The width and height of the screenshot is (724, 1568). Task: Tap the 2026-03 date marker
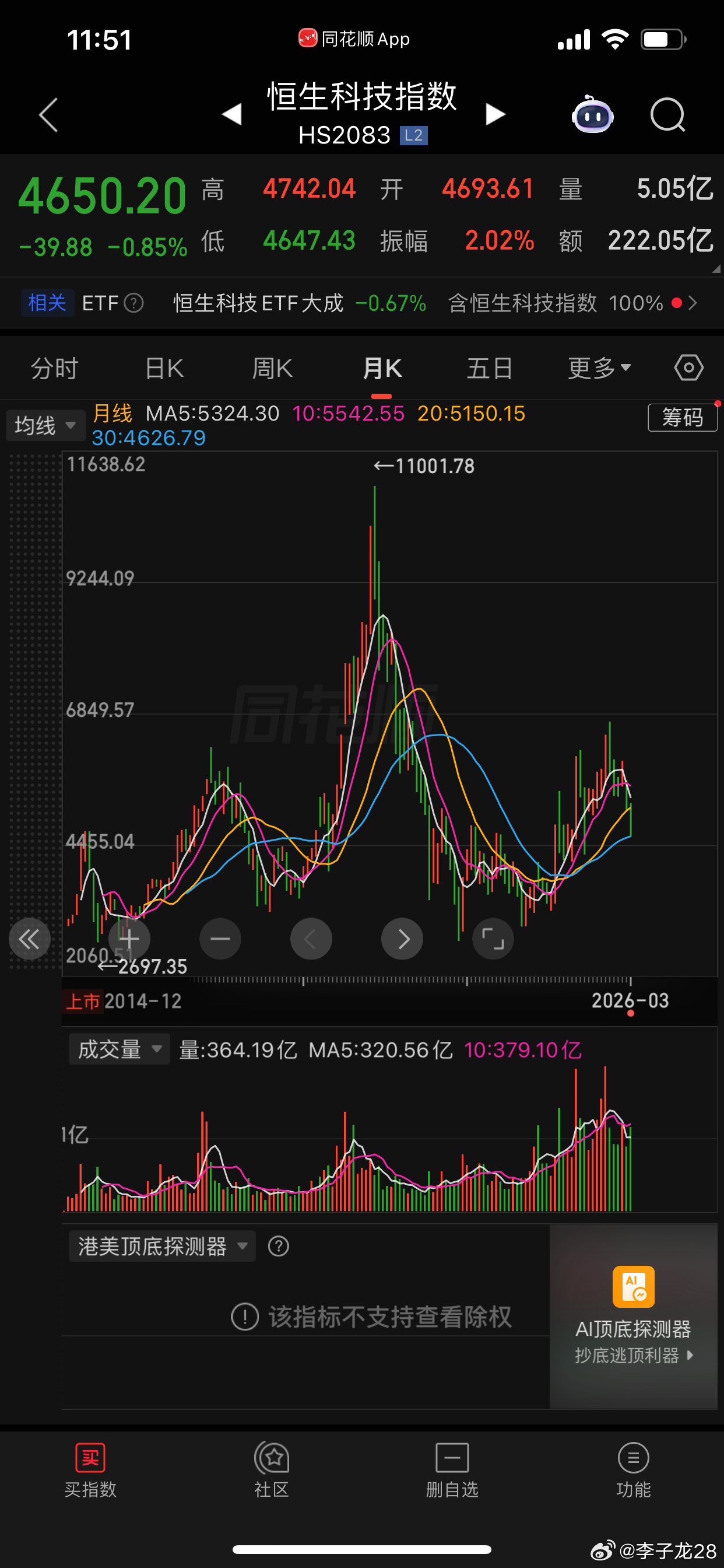[630, 1000]
